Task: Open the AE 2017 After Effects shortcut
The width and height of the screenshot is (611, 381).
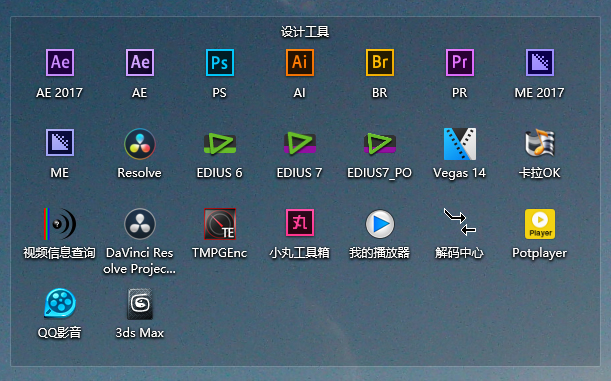Action: [x=60, y=62]
